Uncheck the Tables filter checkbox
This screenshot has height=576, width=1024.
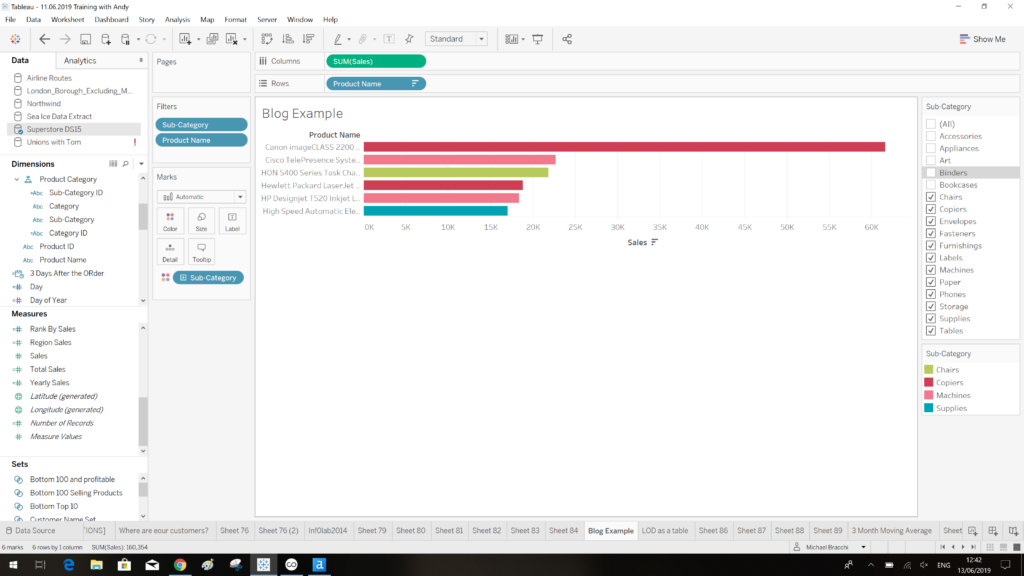[x=931, y=330]
